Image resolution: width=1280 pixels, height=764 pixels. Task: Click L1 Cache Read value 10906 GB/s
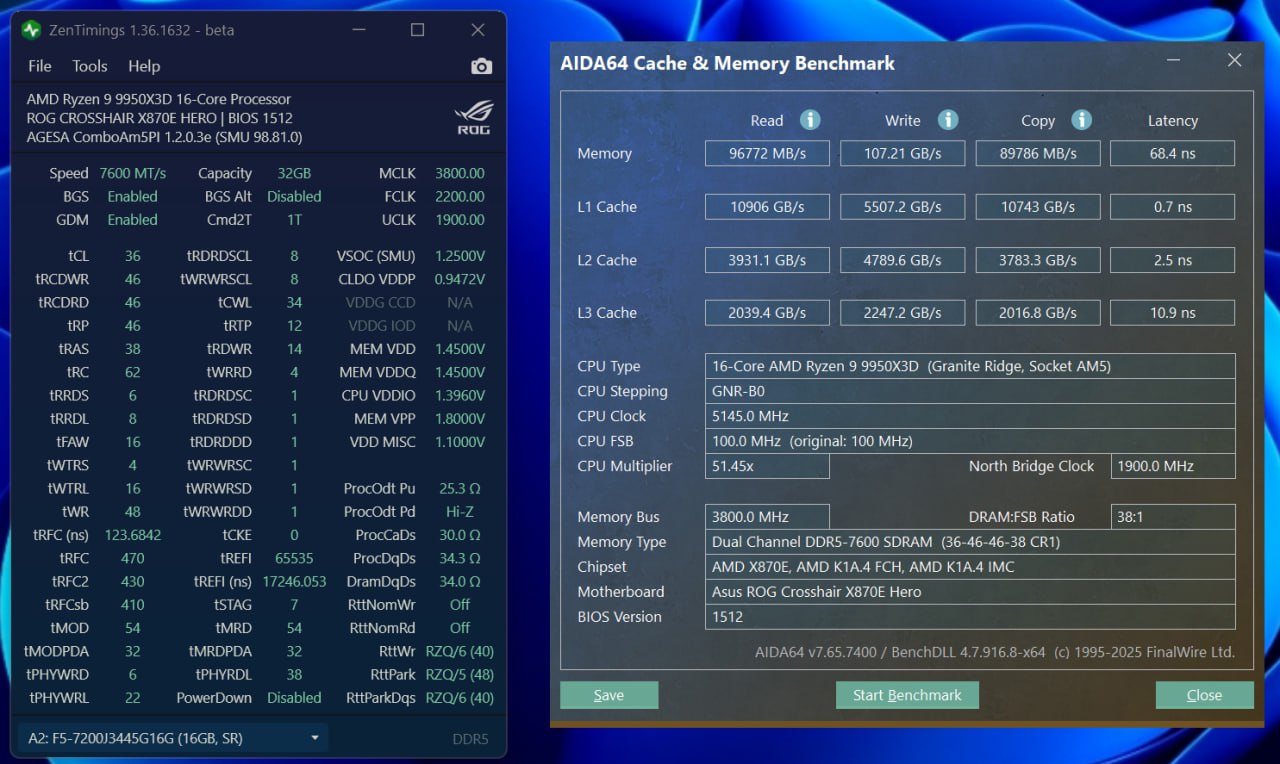point(767,207)
